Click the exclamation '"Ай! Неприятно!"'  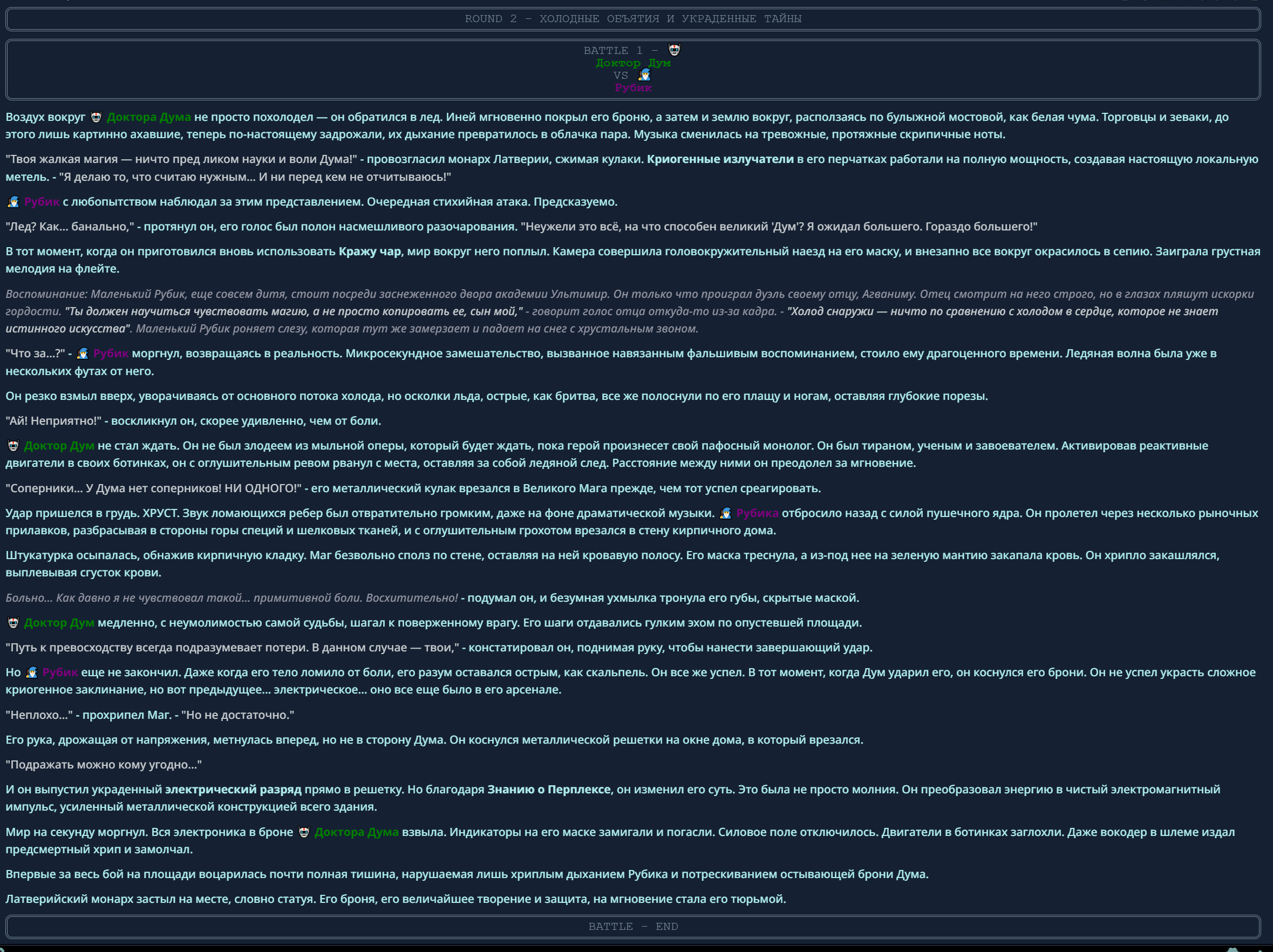click(x=53, y=421)
